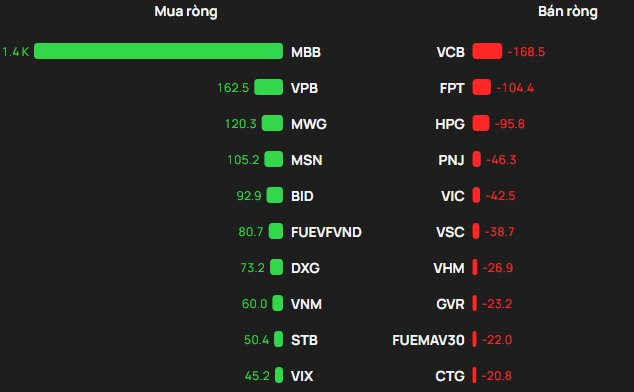Click the PNJ red bar

477,159
